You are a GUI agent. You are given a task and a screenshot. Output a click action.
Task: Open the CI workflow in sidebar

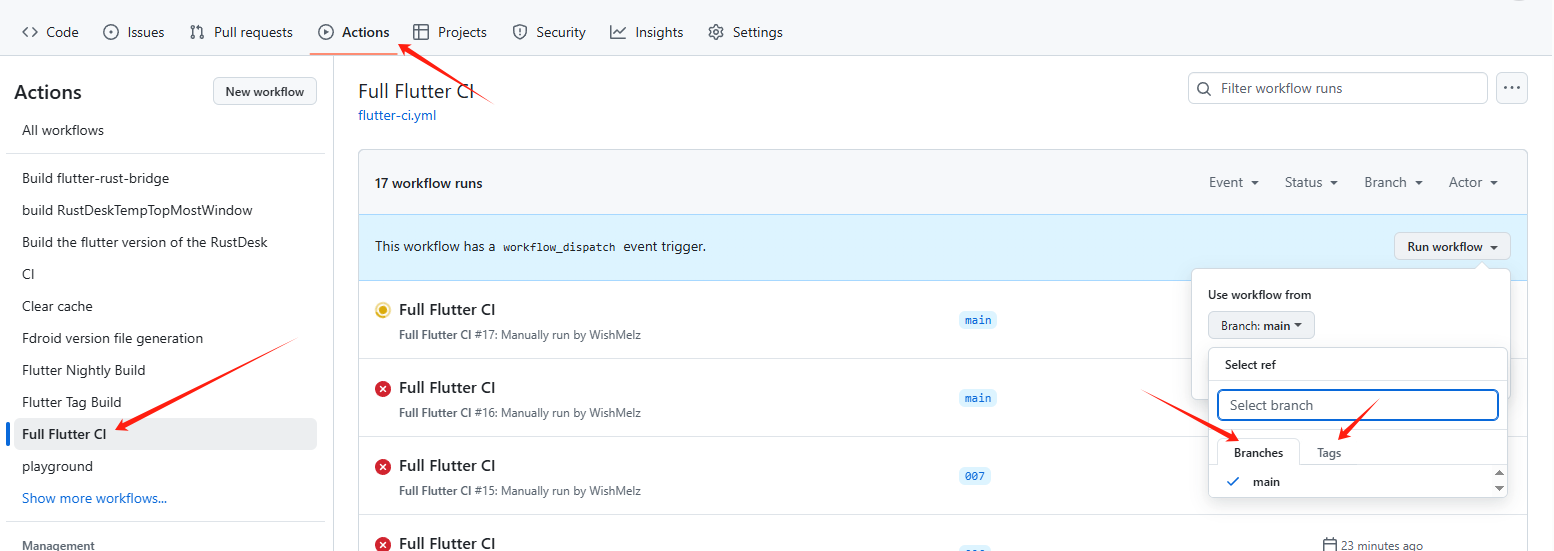(28, 274)
